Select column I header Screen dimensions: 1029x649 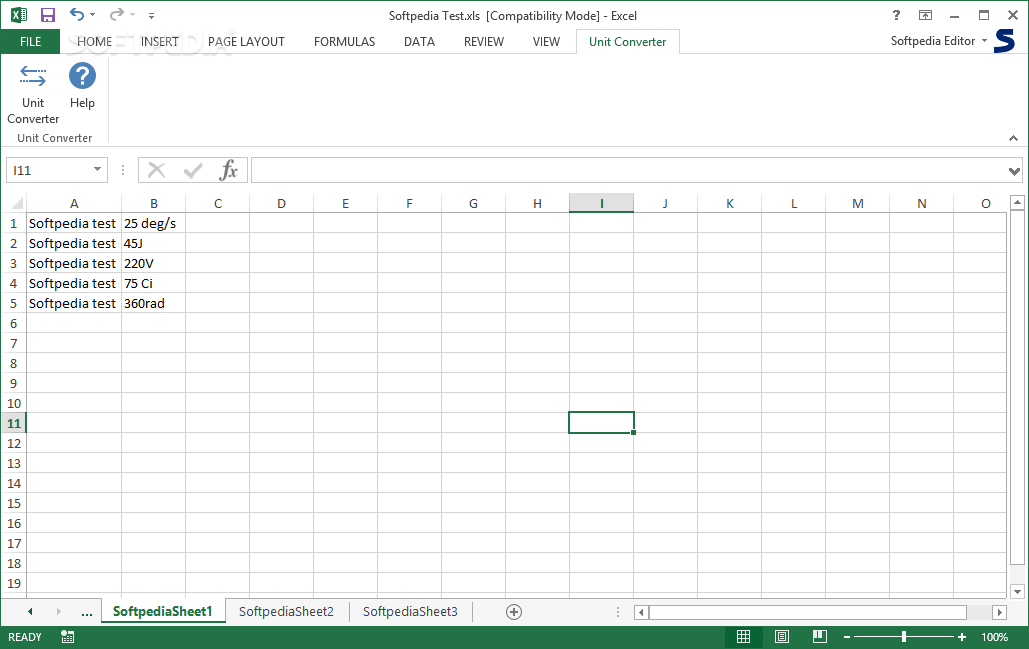[x=601, y=203]
